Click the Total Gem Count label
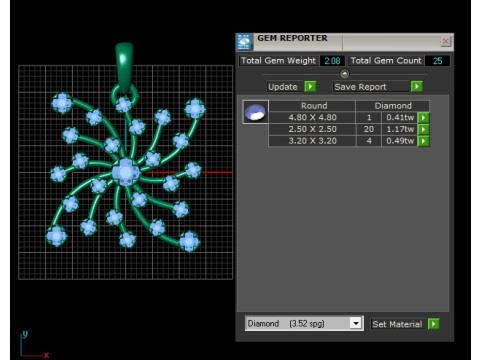 [x=386, y=61]
